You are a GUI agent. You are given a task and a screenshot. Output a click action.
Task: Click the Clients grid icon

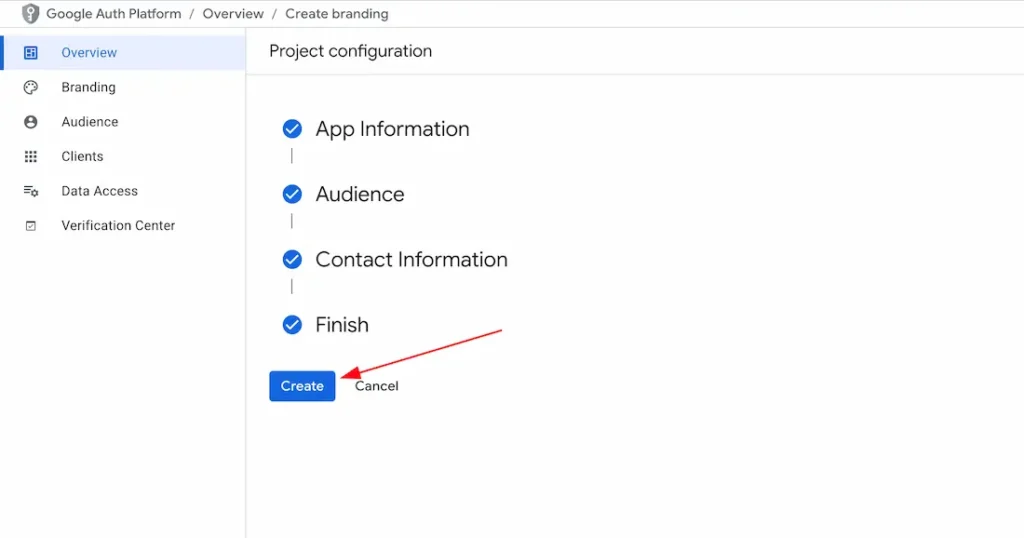(31, 157)
